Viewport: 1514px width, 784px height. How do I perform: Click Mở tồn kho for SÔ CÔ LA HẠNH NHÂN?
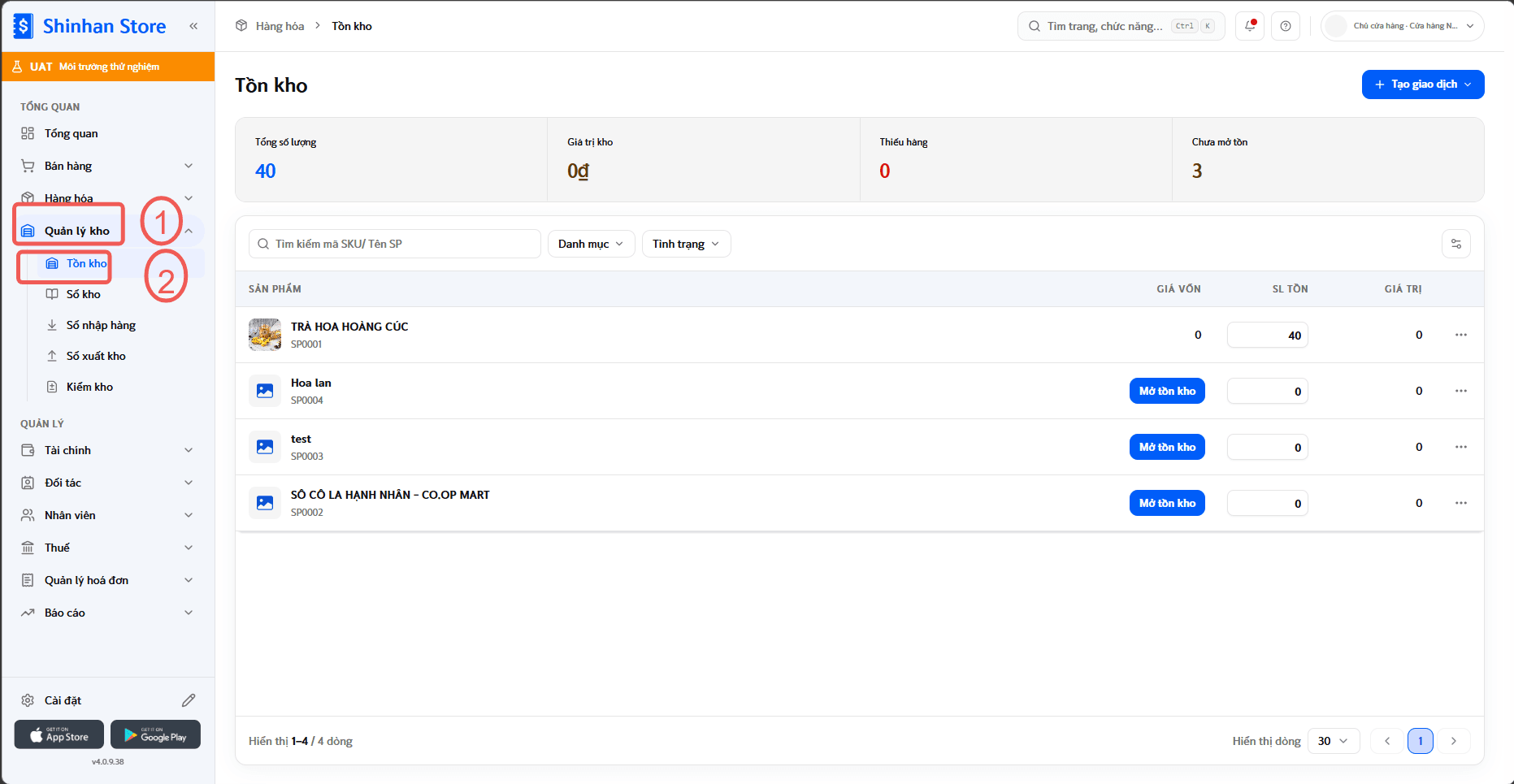(1167, 503)
